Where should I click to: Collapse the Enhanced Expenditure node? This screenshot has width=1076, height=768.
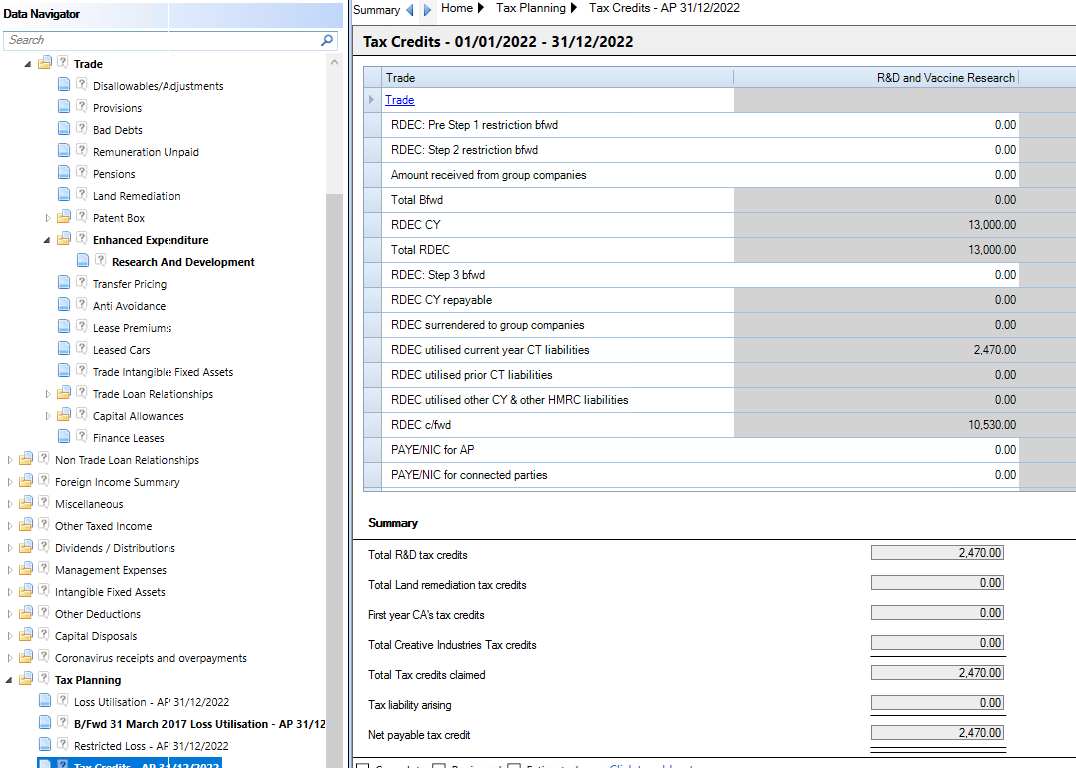(47, 240)
